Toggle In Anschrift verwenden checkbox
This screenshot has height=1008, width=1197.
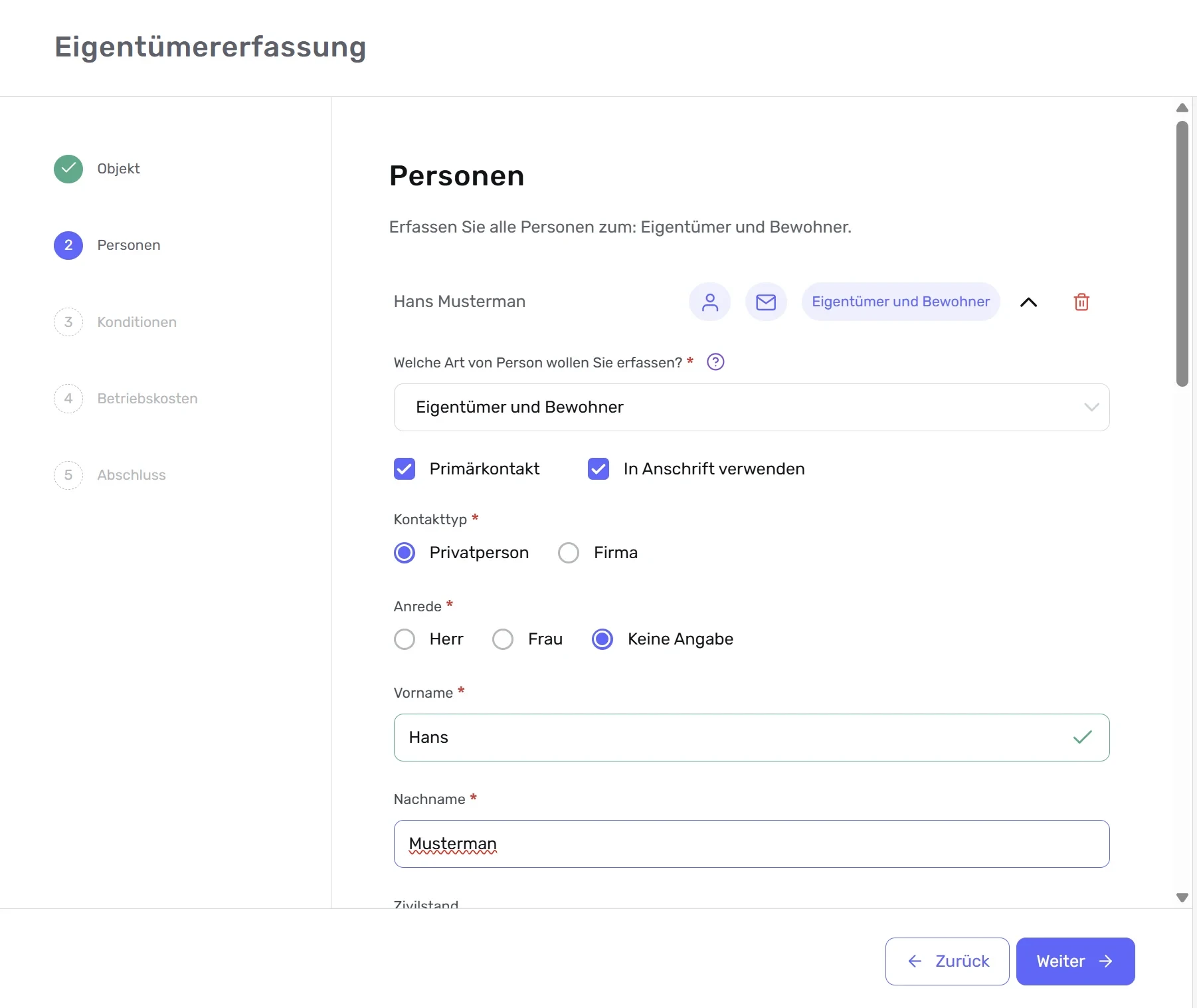(x=598, y=468)
